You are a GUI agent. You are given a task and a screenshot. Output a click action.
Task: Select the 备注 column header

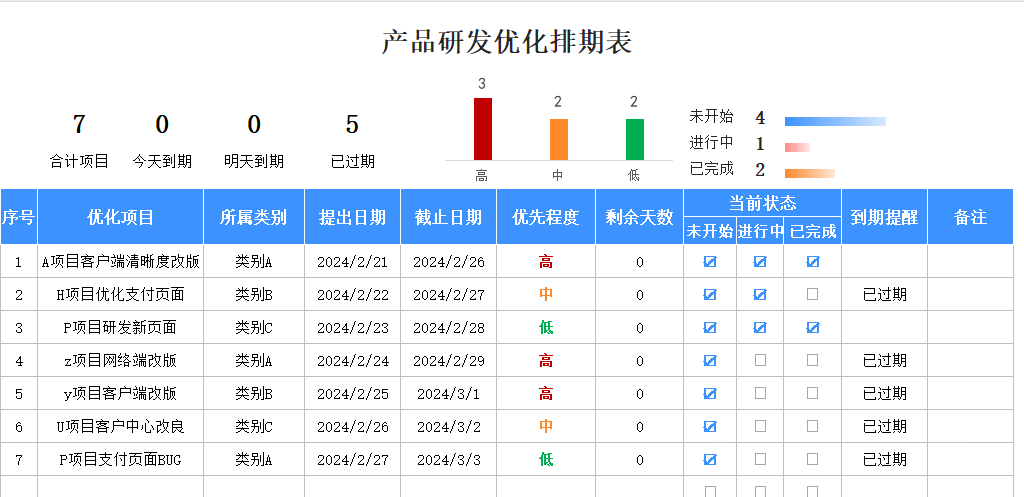tap(970, 217)
